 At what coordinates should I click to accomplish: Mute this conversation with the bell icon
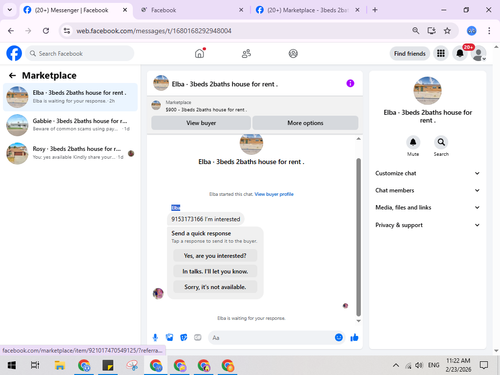pos(413,142)
